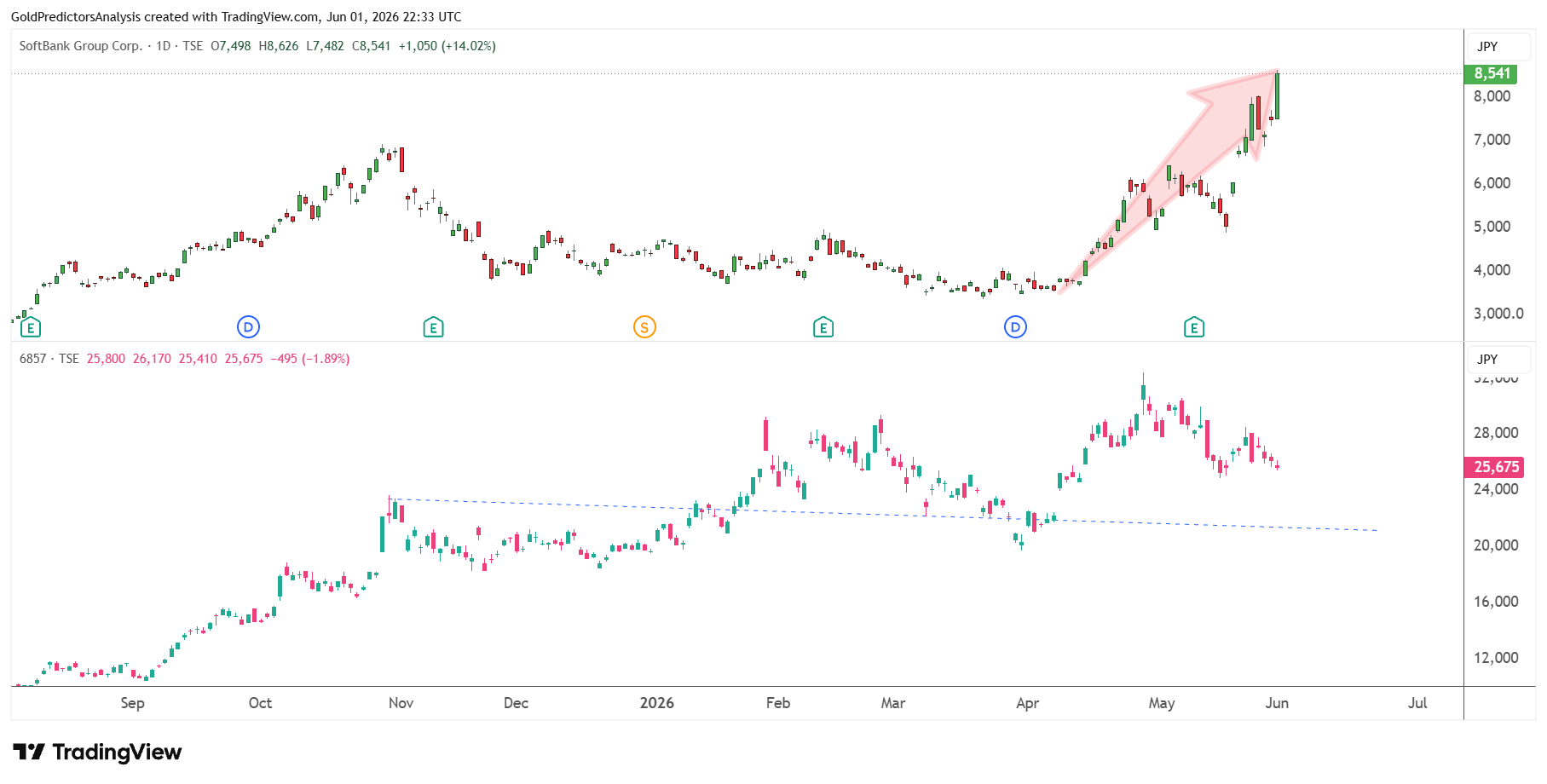
Task: Click the Apr label on time axis
Action: click(x=1027, y=703)
